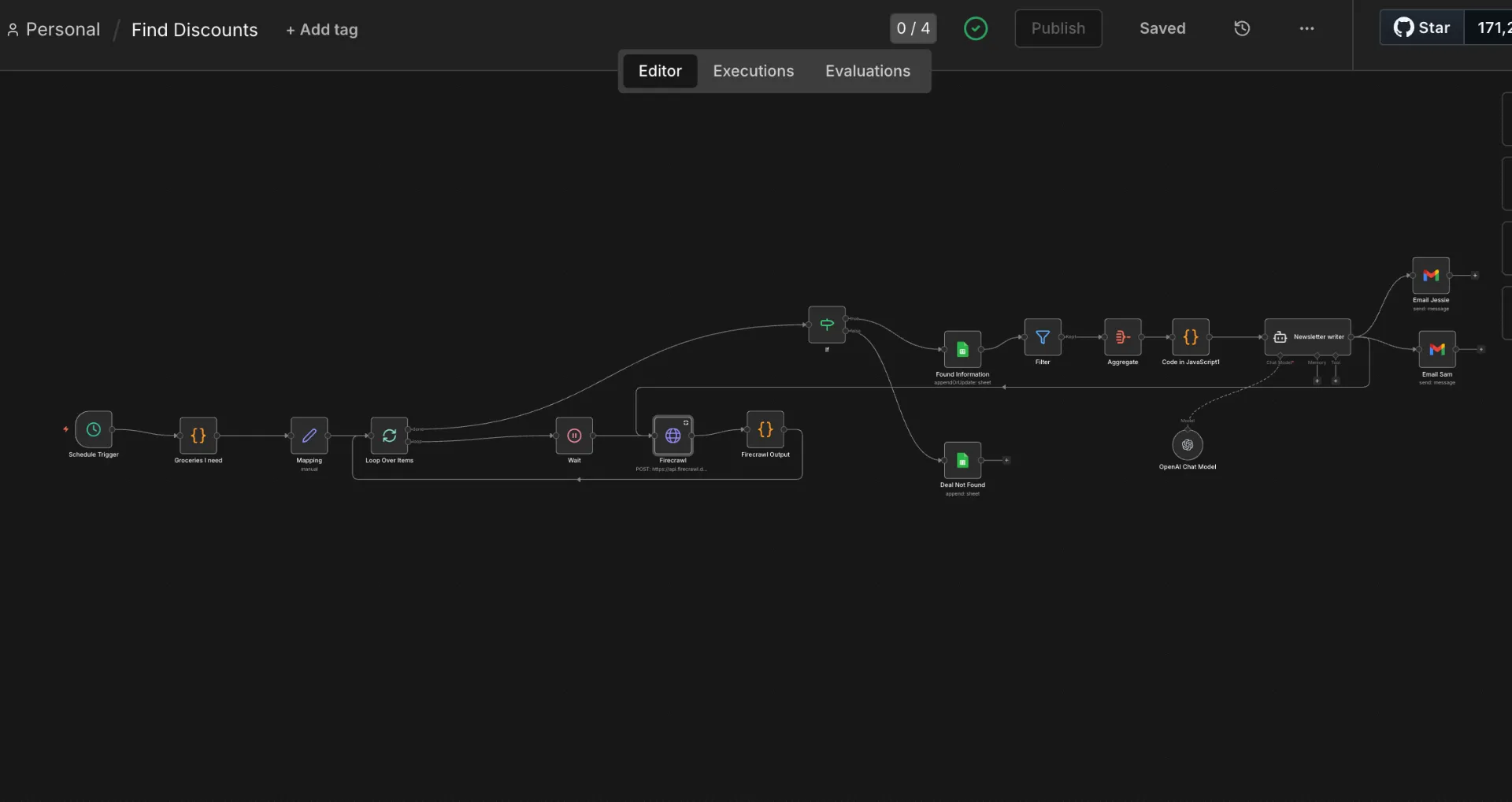Open the Code in JavaScript1 node
The image size is (1512, 802).
click(1190, 336)
